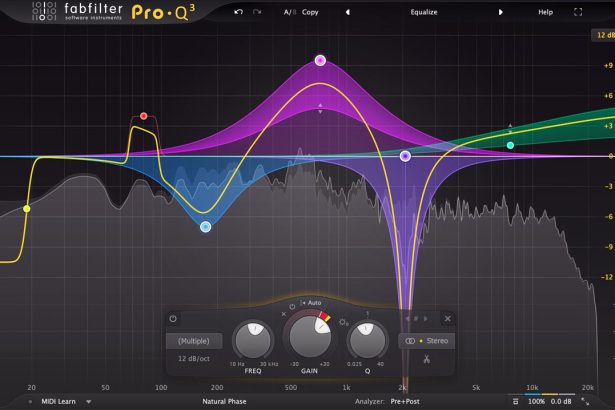Toggle band power button in control panel
615x410 pixels.
pyautogui.click(x=173, y=318)
